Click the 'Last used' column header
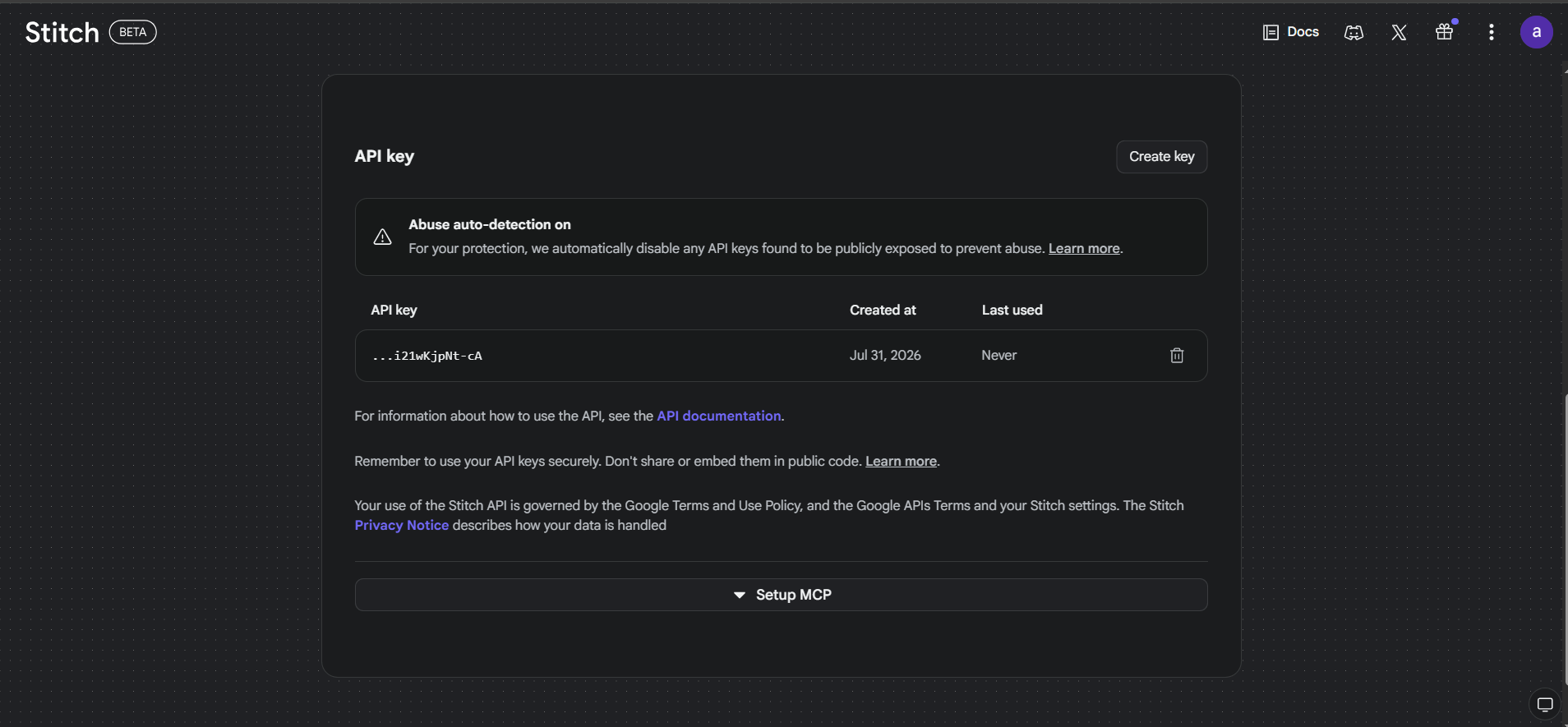1568x727 pixels. pos(1012,310)
